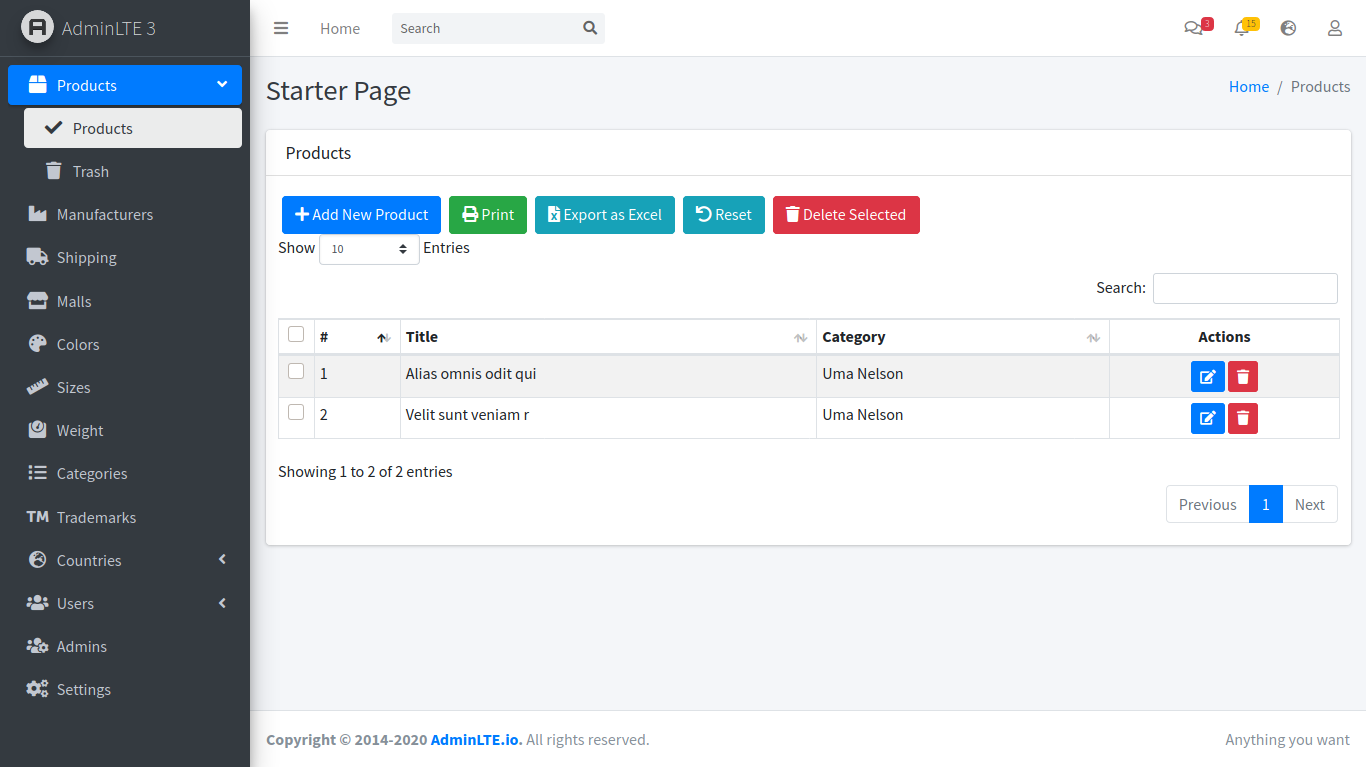
Task: Open the Show entries count dropdown
Action: 369,249
